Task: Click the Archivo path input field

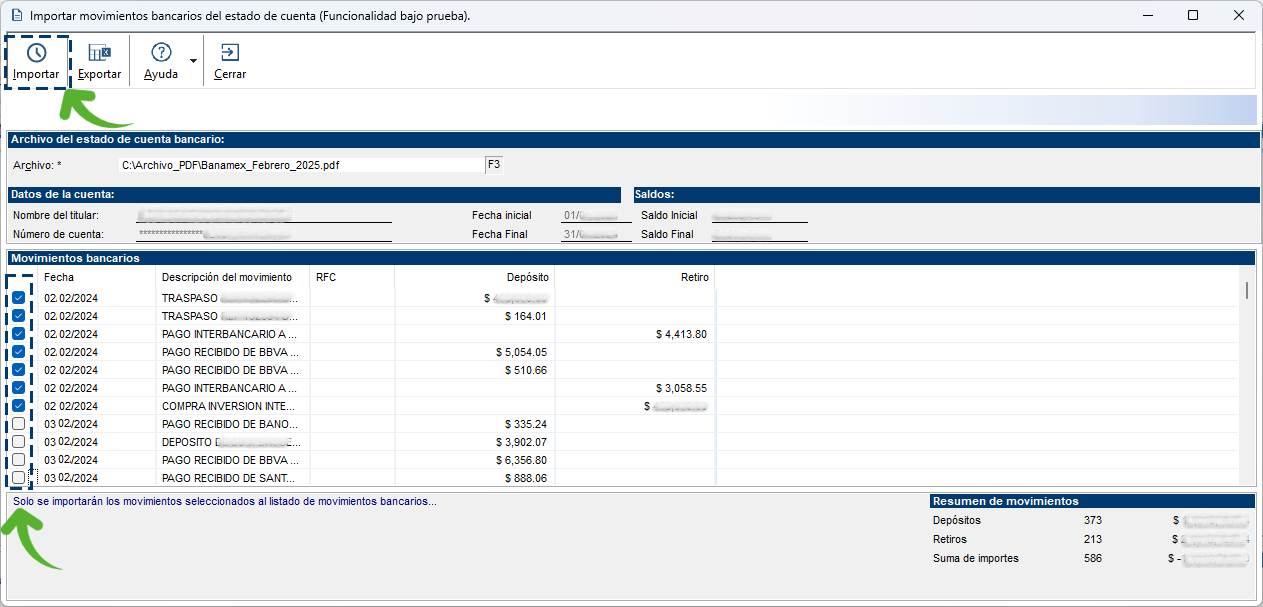Action: (x=300, y=165)
